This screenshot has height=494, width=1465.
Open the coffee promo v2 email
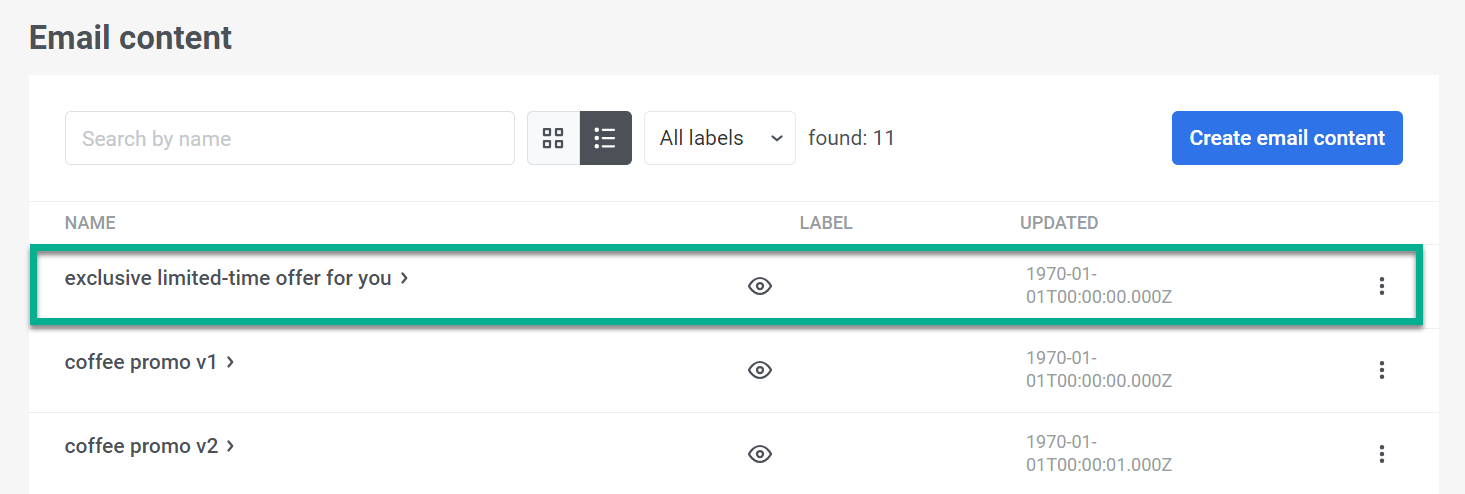pyautogui.click(x=141, y=446)
